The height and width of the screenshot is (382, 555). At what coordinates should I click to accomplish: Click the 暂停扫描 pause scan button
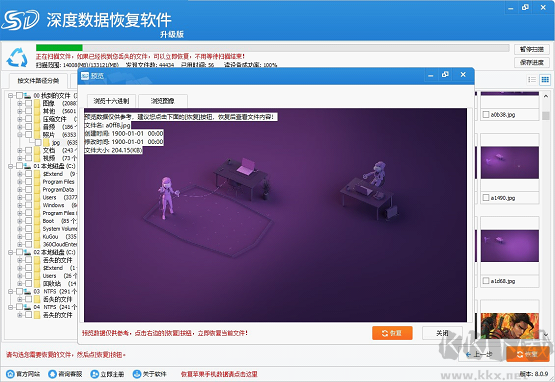[532, 49]
